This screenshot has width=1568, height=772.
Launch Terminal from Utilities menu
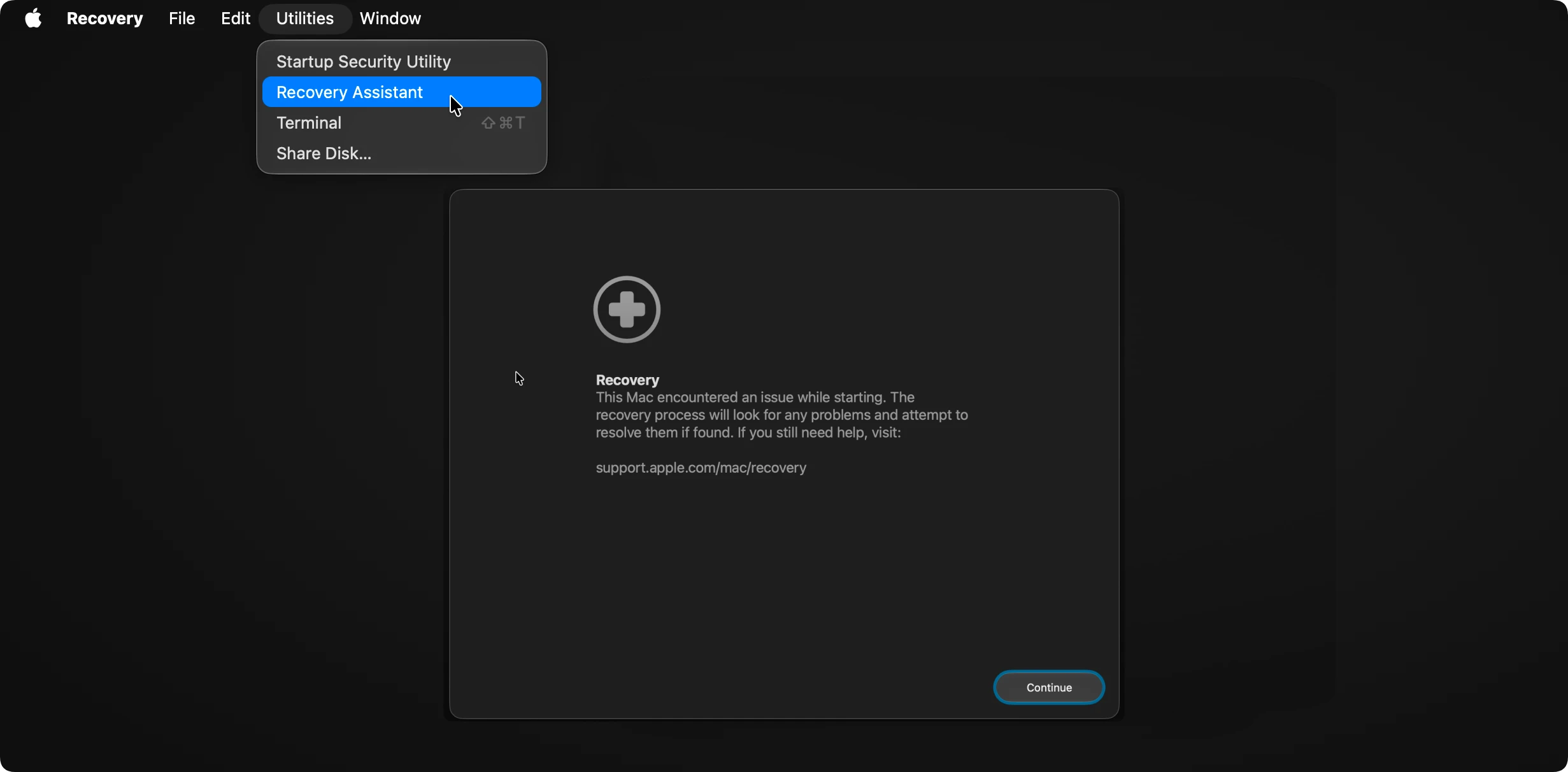(401, 123)
